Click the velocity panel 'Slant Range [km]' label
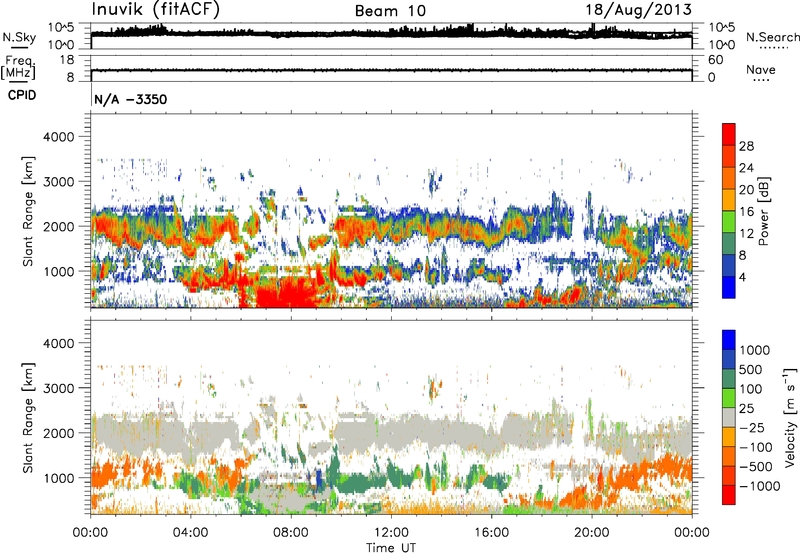Viewport: 800px width, 554px height. pyautogui.click(x=29, y=418)
